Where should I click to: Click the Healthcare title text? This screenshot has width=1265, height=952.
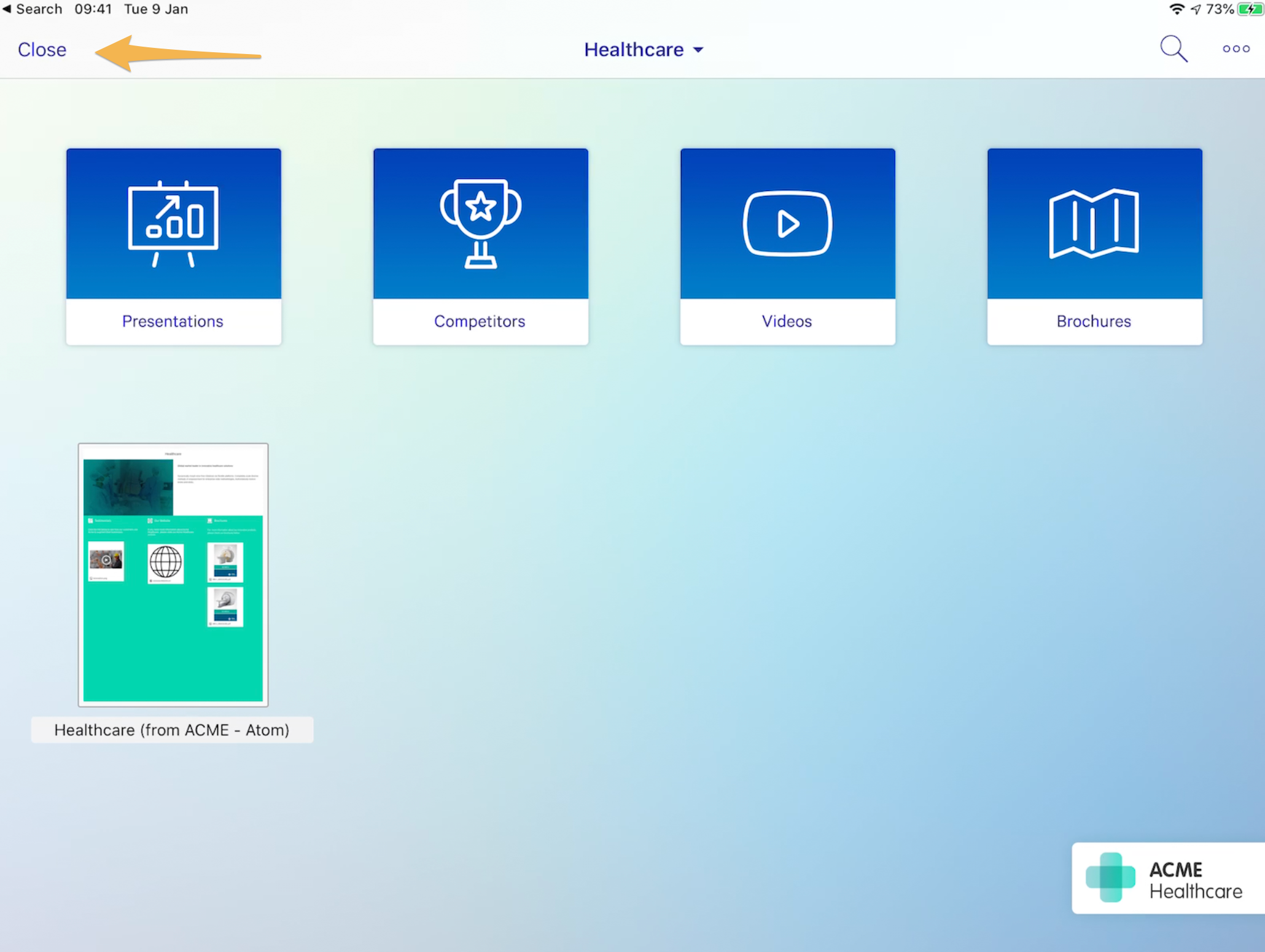(x=633, y=50)
